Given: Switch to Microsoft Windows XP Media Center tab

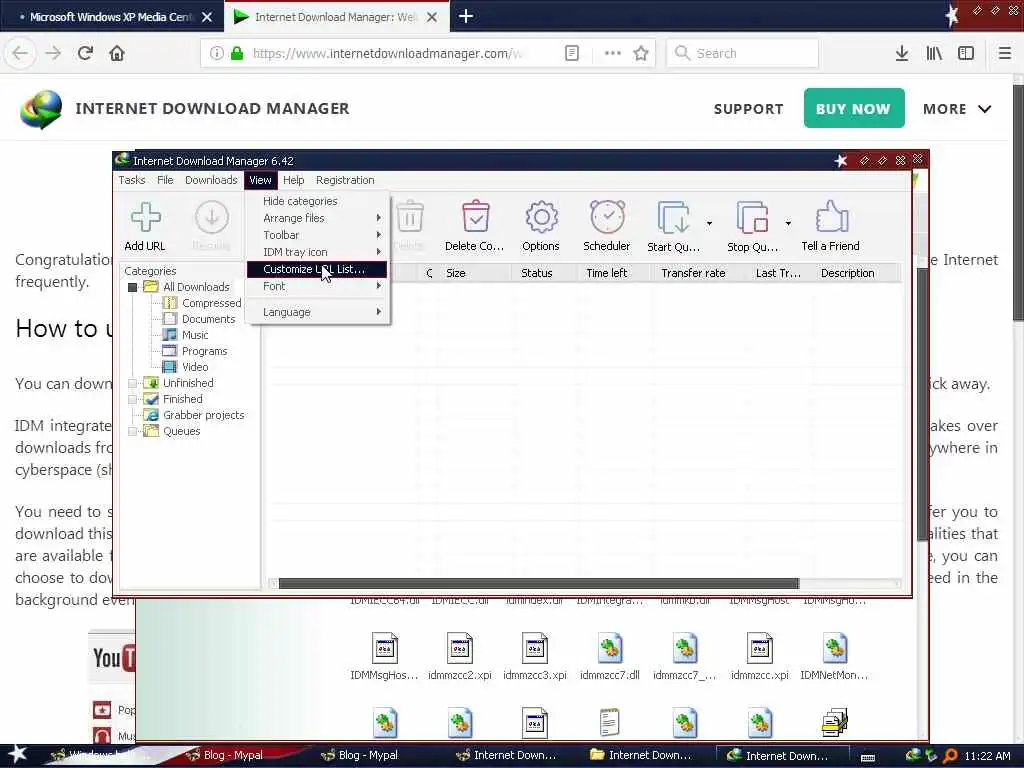Looking at the screenshot, I should (111, 16).
